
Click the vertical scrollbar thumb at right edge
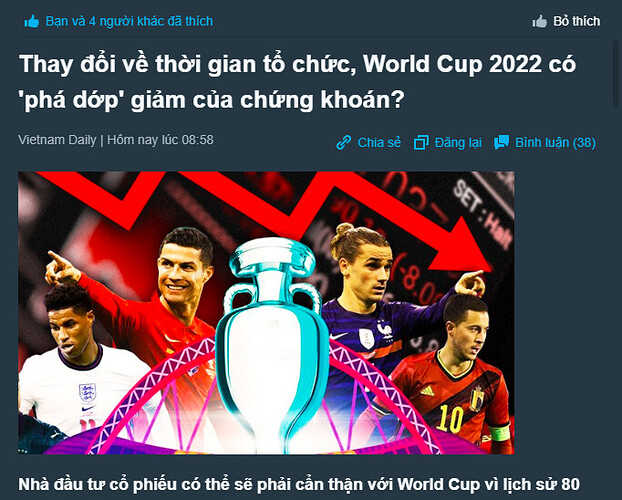pyautogui.click(x=616, y=73)
